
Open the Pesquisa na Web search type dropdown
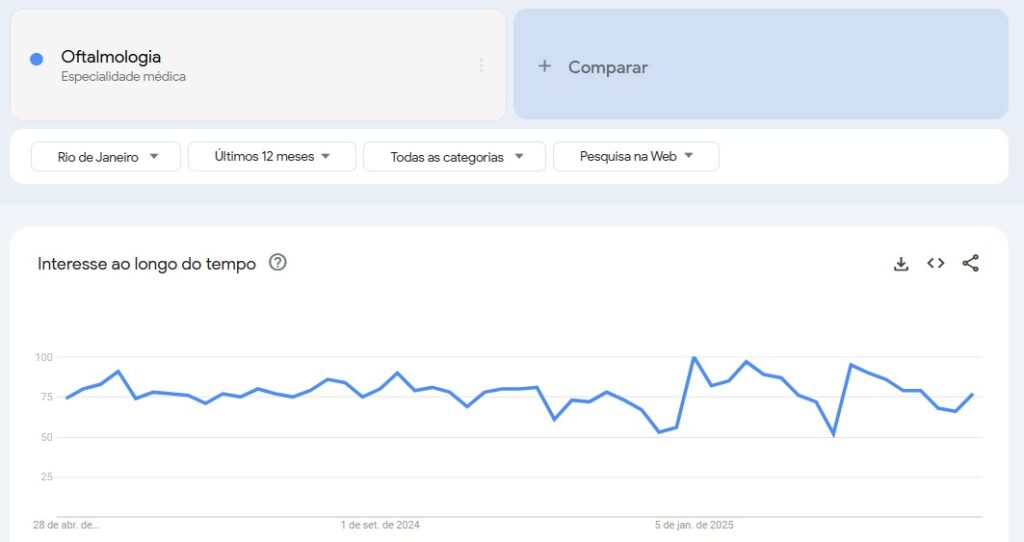pos(636,157)
